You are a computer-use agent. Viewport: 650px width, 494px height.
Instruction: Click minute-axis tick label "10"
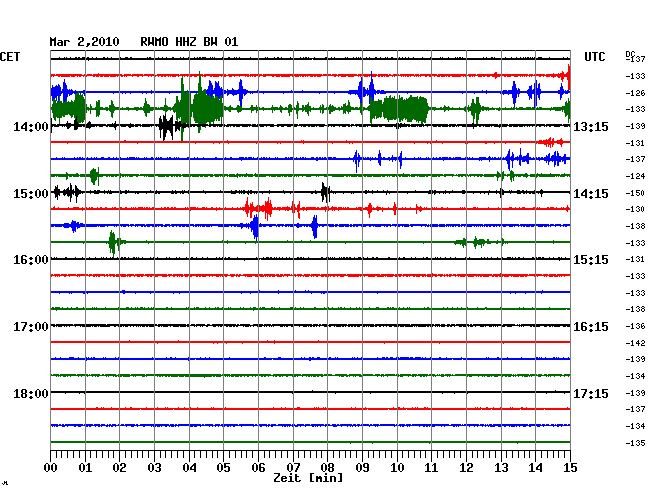(x=397, y=467)
